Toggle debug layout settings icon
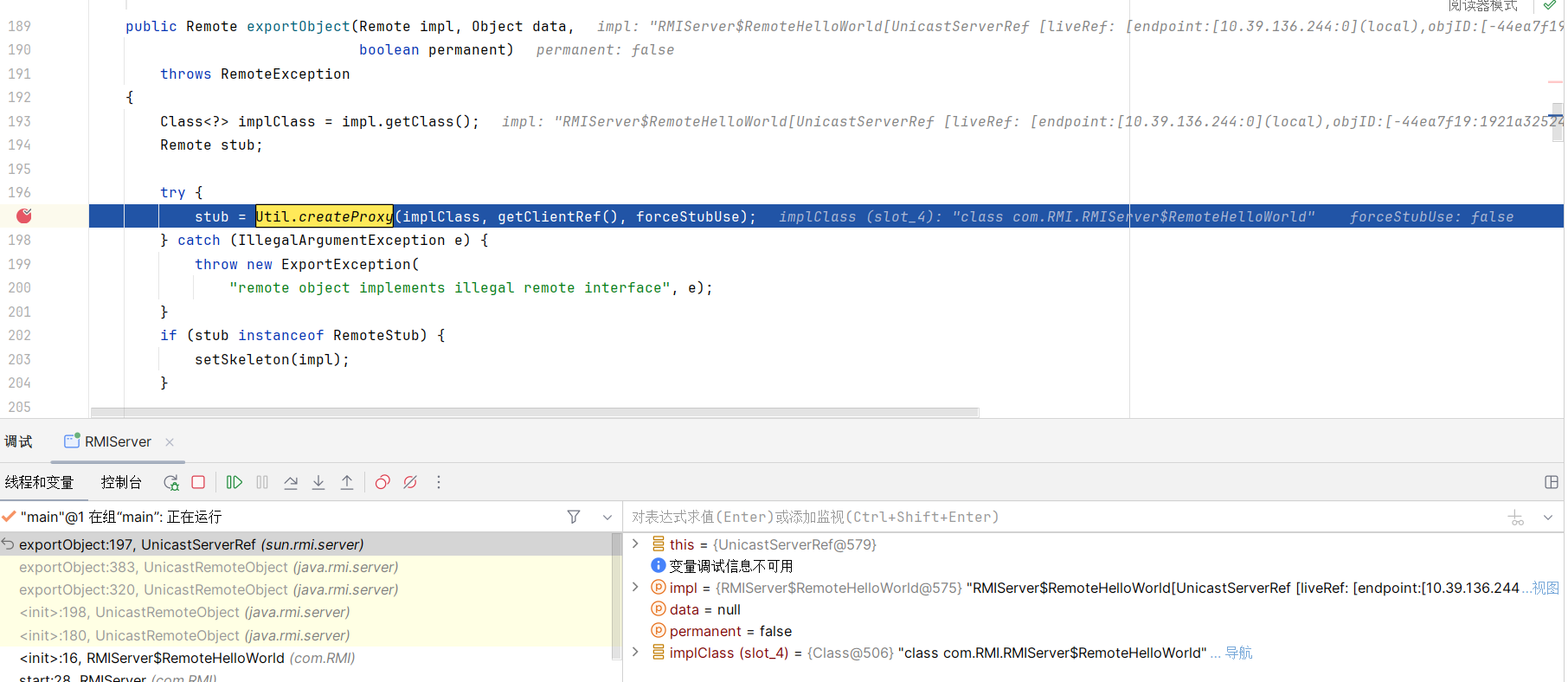1568x682 pixels. click(x=1552, y=482)
